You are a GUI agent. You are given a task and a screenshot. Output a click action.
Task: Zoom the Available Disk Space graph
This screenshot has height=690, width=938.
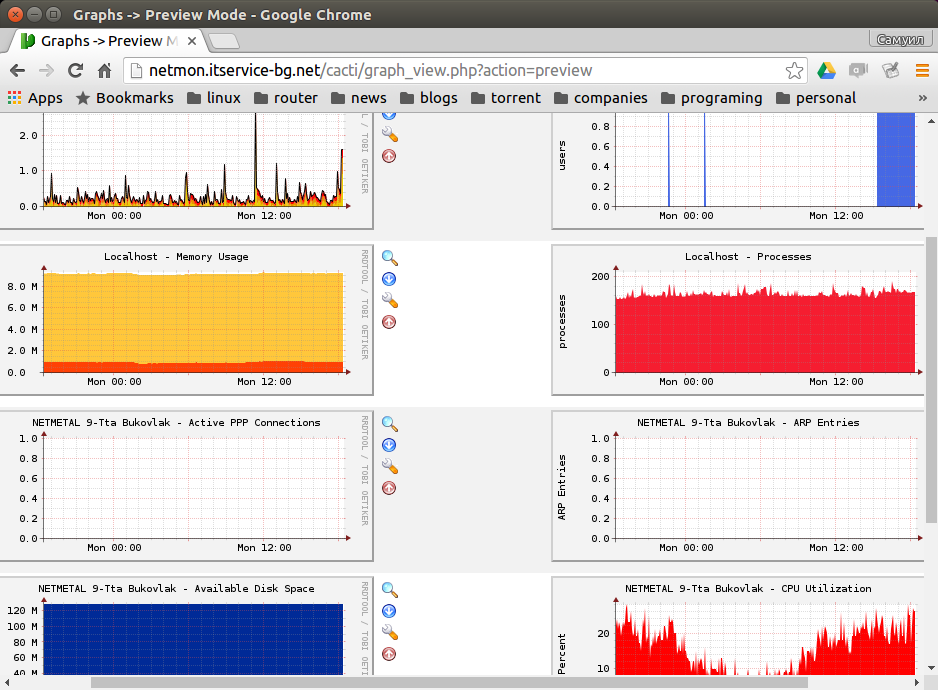389,590
